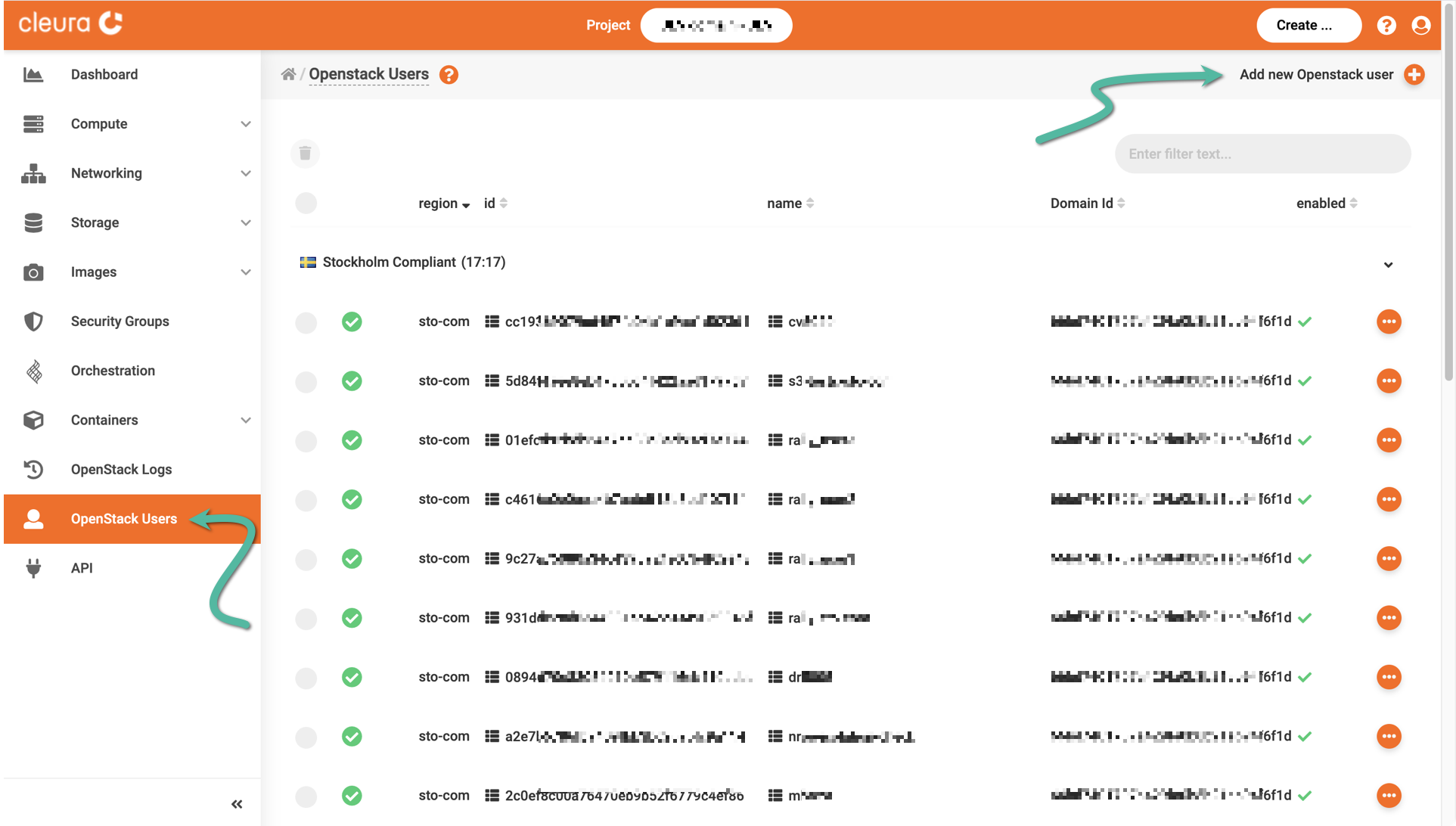The image size is (1456, 826).
Task: Click the Dashboard chart icon
Action: pos(33,74)
